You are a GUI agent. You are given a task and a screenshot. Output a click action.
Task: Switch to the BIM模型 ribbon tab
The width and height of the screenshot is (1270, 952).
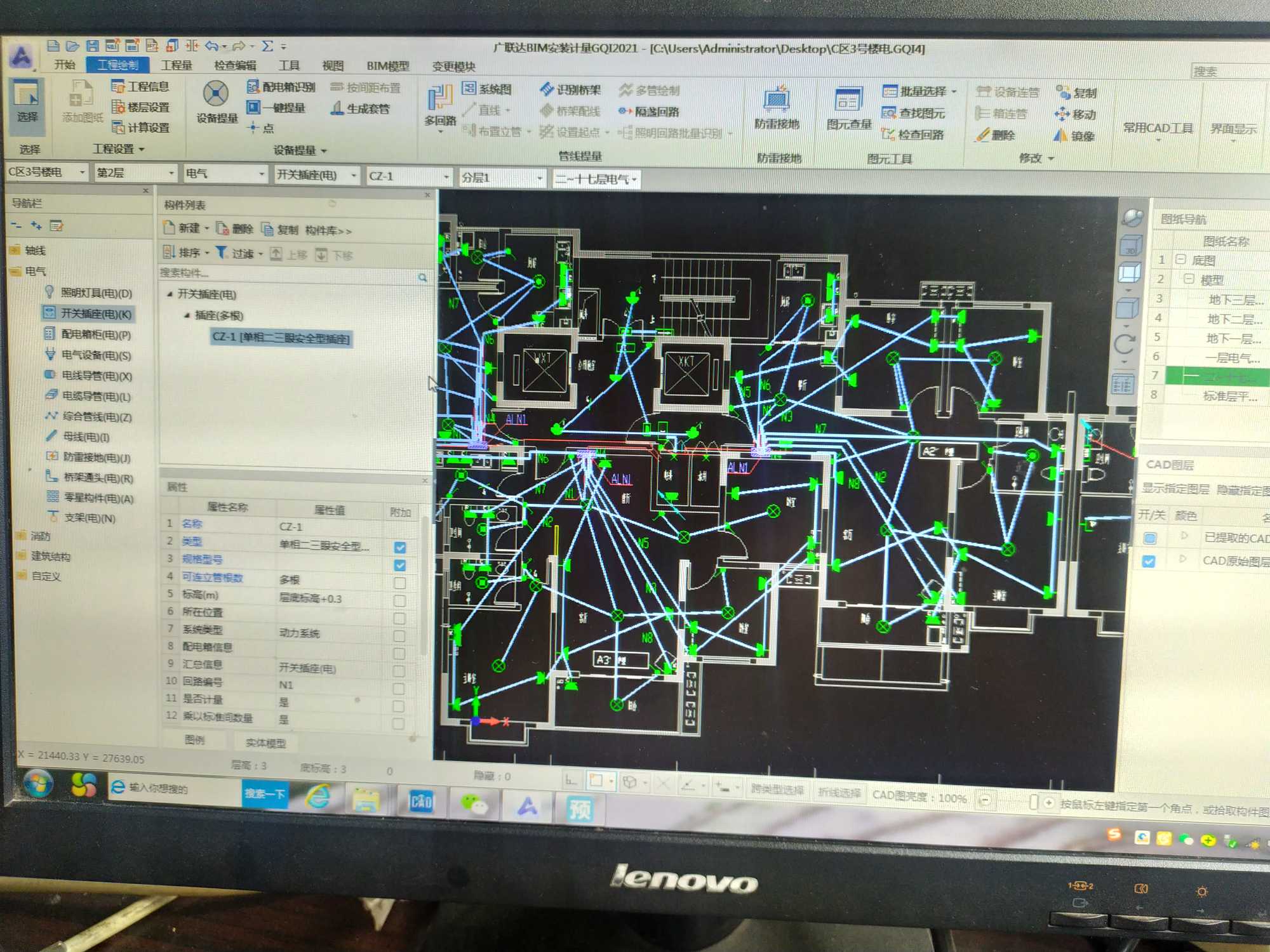(x=387, y=66)
